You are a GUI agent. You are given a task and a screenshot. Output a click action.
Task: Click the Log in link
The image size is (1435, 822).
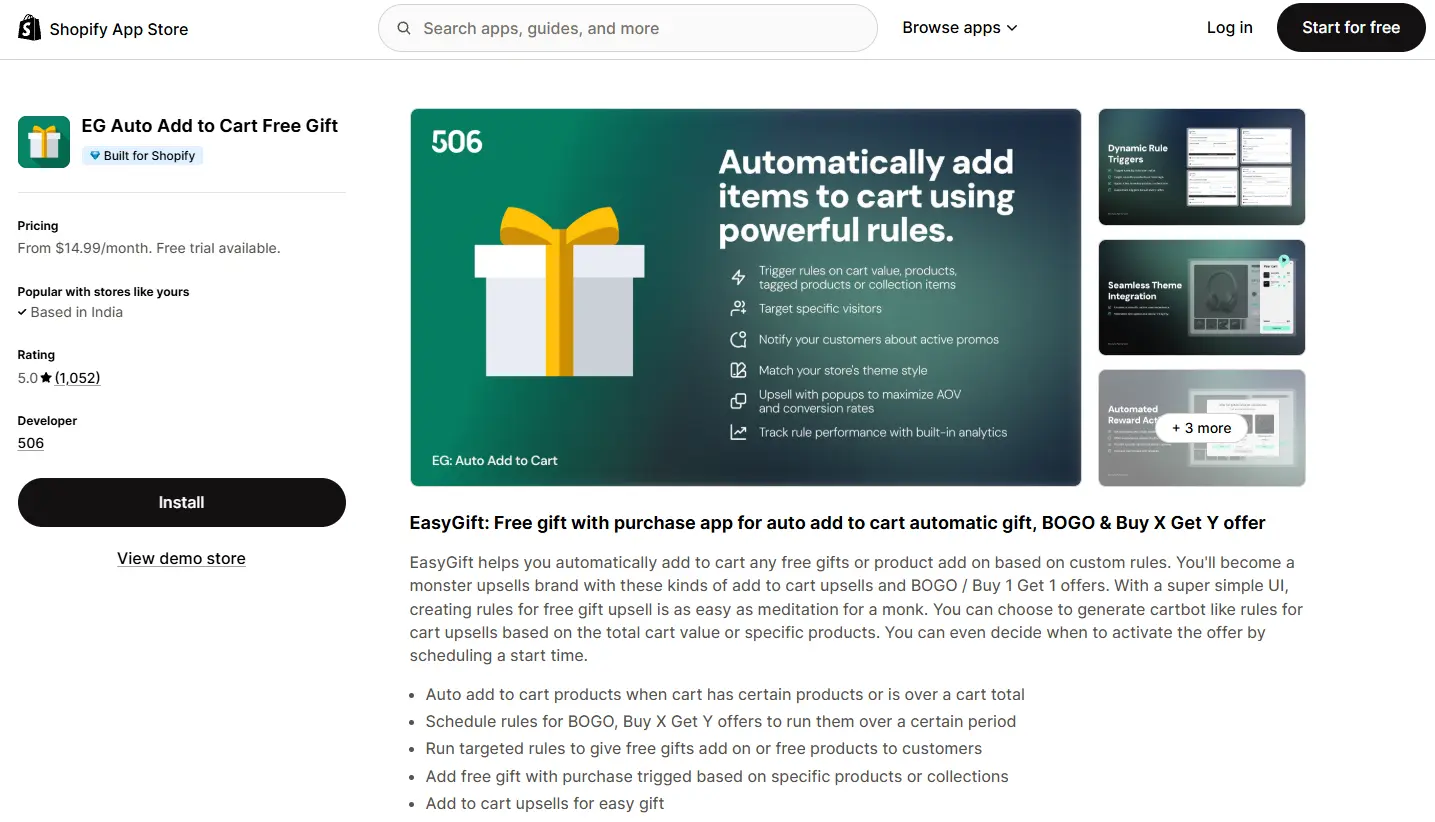1229,28
